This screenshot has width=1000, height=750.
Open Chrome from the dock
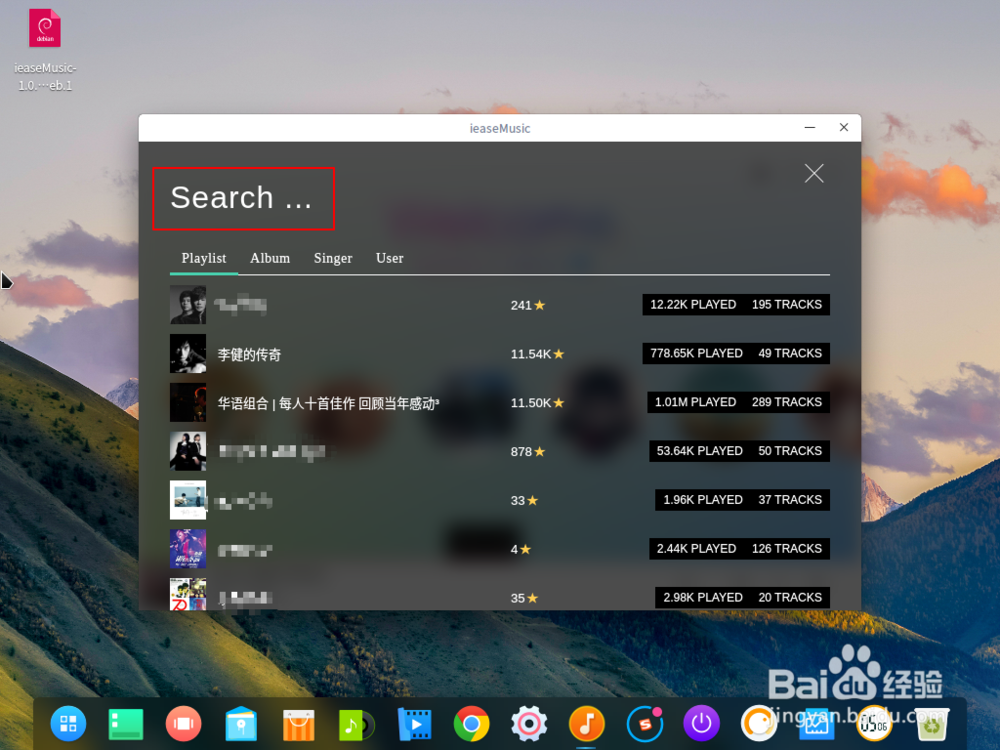pos(470,723)
